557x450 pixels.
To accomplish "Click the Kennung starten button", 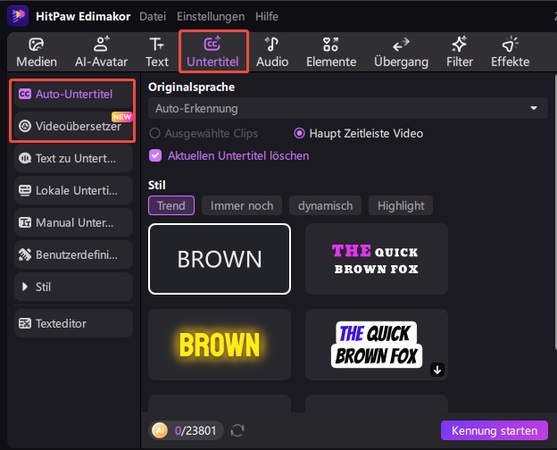I will pos(494,430).
